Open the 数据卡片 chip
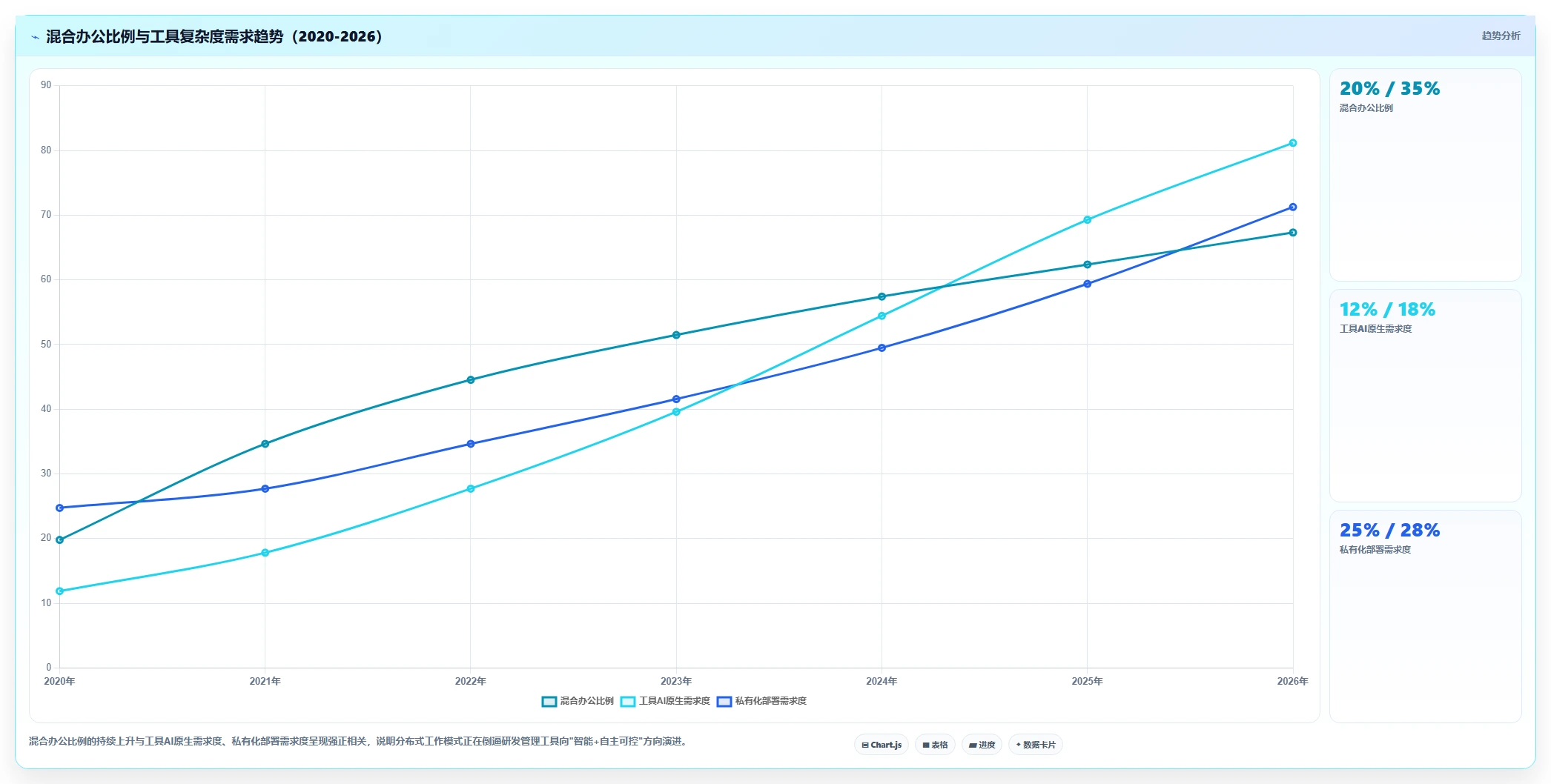The width and height of the screenshot is (1551, 784). (1036, 745)
